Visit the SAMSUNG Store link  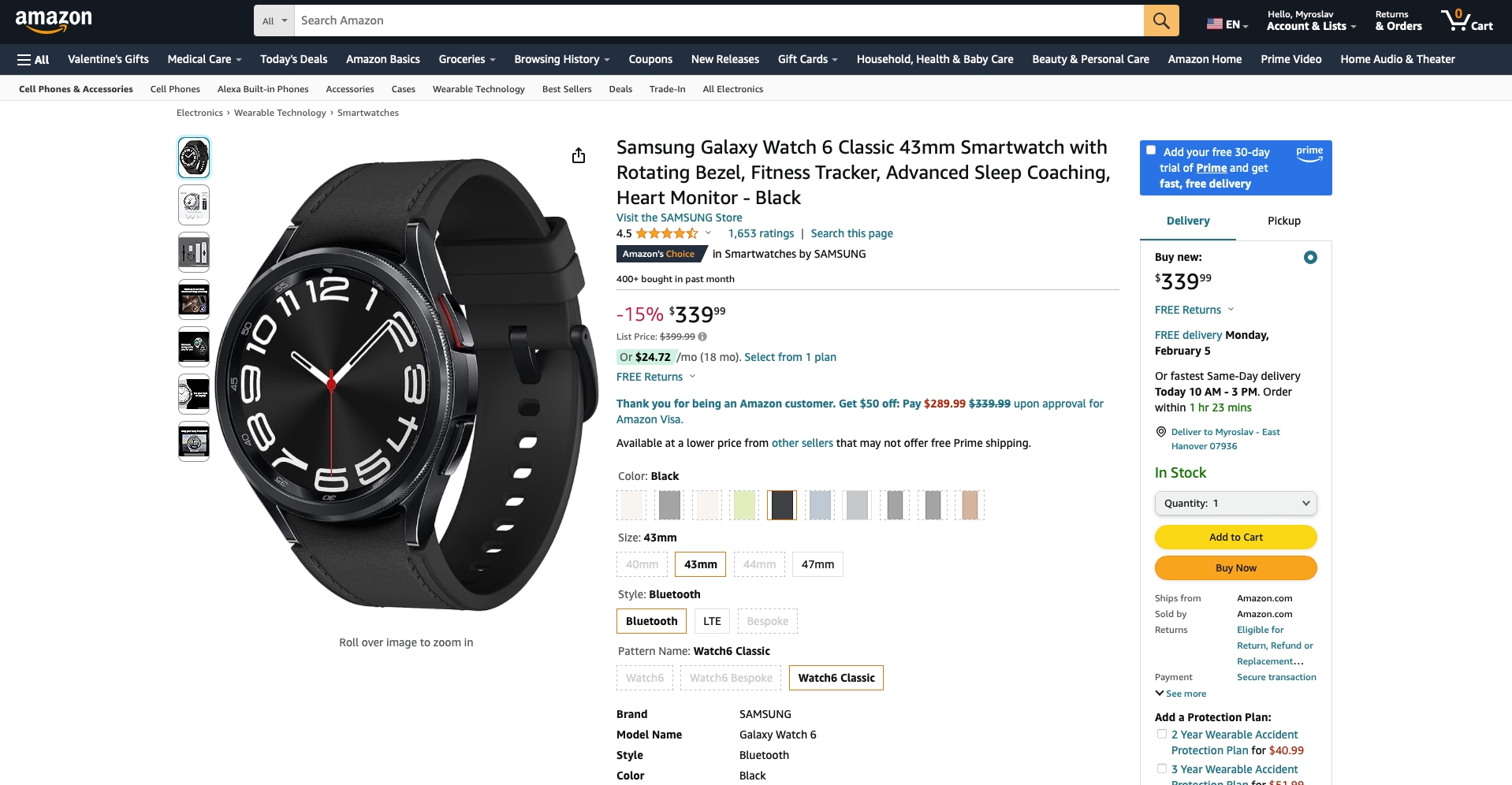click(680, 218)
